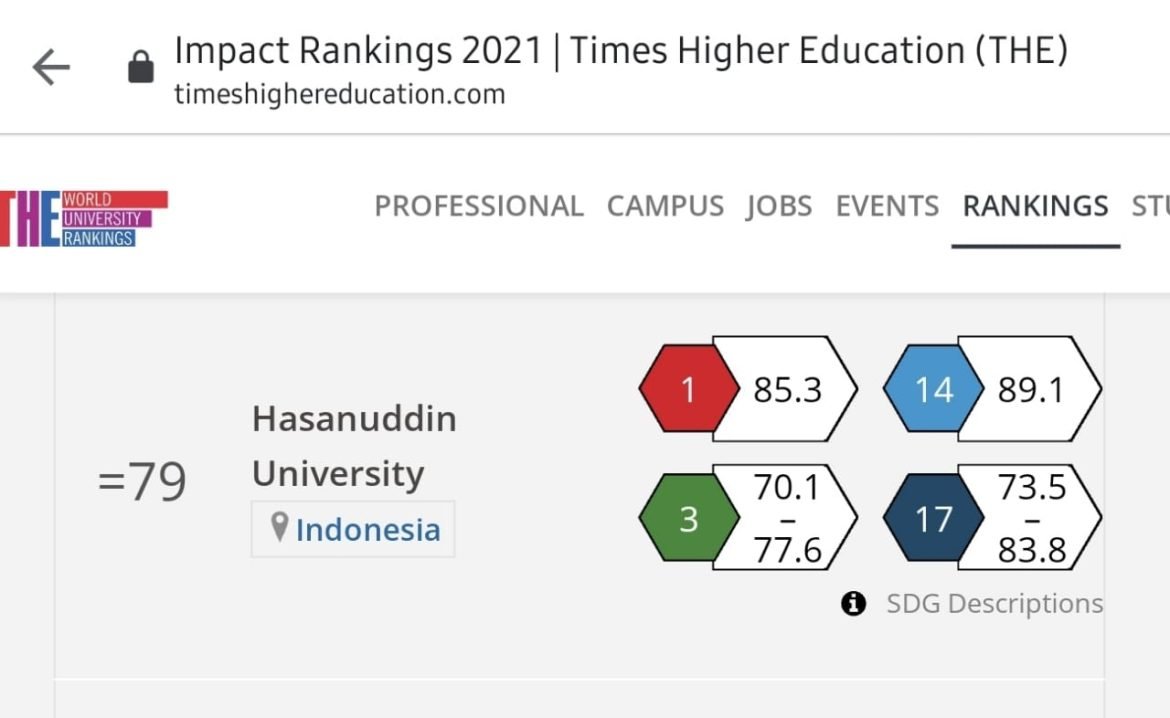
Task: Click the navy SDG 17 hexagon badge
Action: click(x=933, y=519)
